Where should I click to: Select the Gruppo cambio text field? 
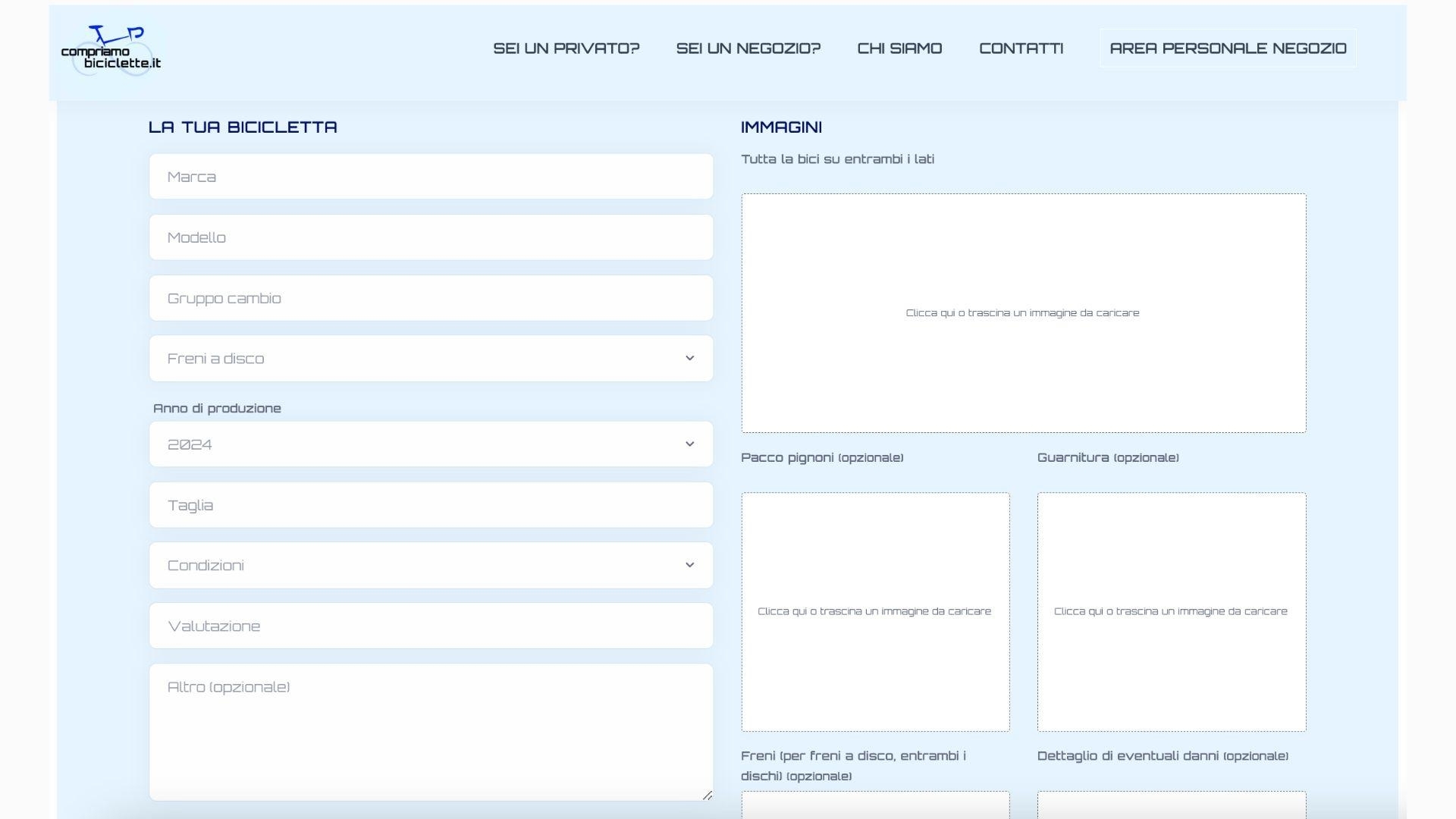(x=431, y=298)
